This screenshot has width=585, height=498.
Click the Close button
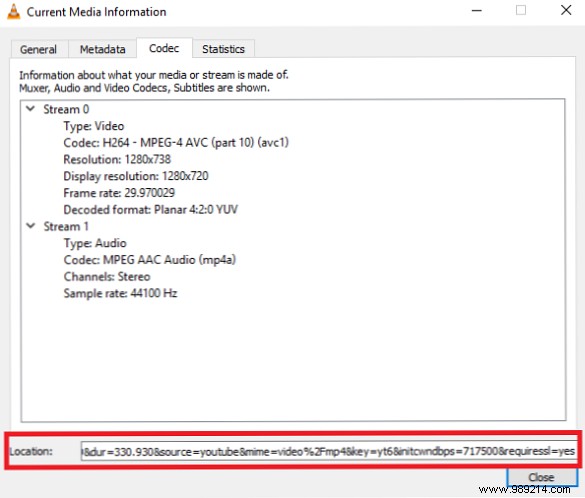pos(541,477)
